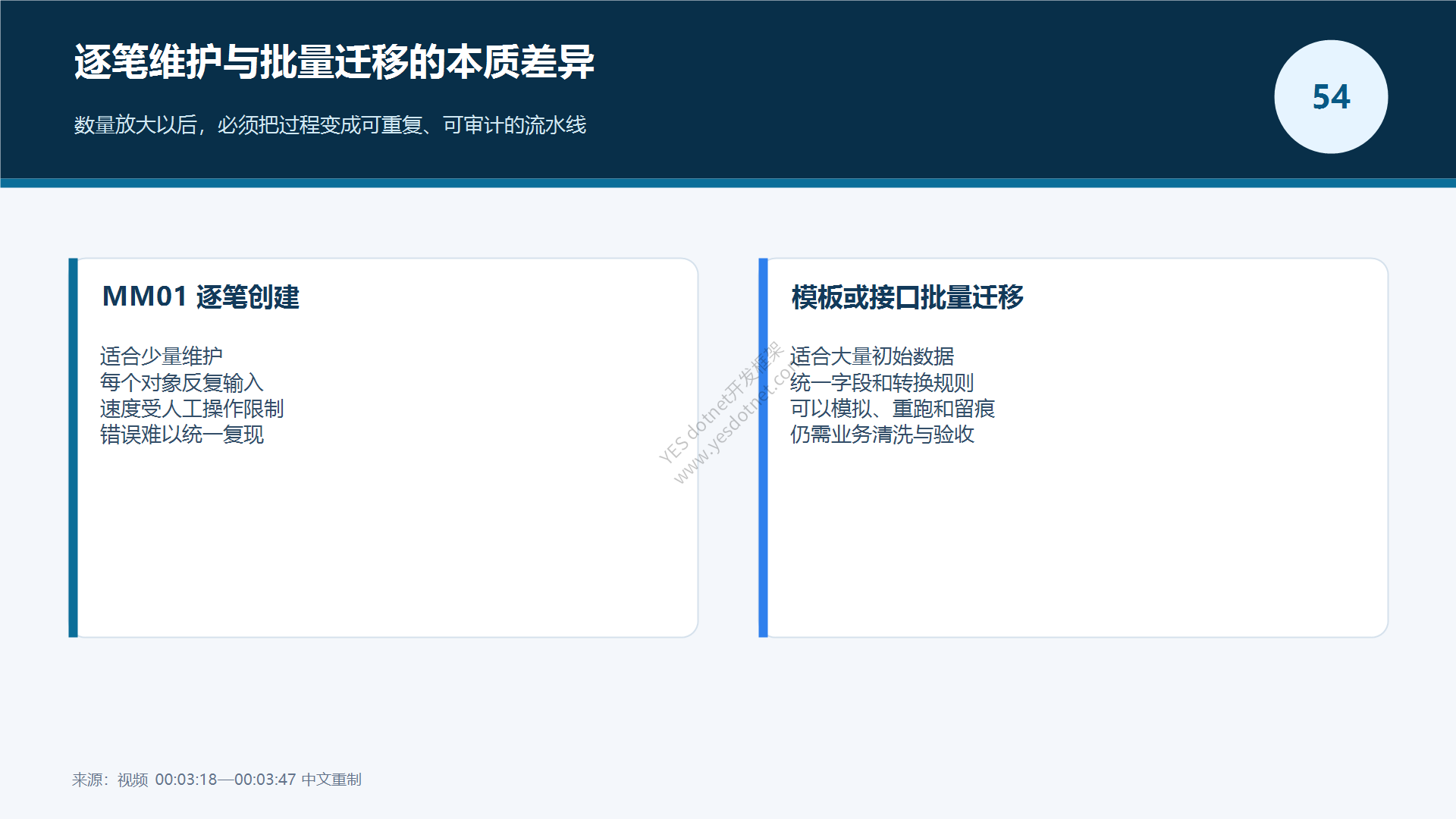Image resolution: width=1456 pixels, height=819 pixels.
Task: Click the source note 来源：视频 00:03:18—00:03:47 中文重制
Action: [217, 780]
